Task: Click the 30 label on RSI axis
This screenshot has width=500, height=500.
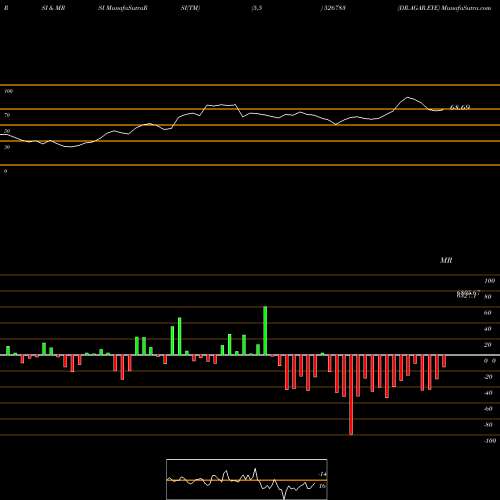Action: point(7,147)
